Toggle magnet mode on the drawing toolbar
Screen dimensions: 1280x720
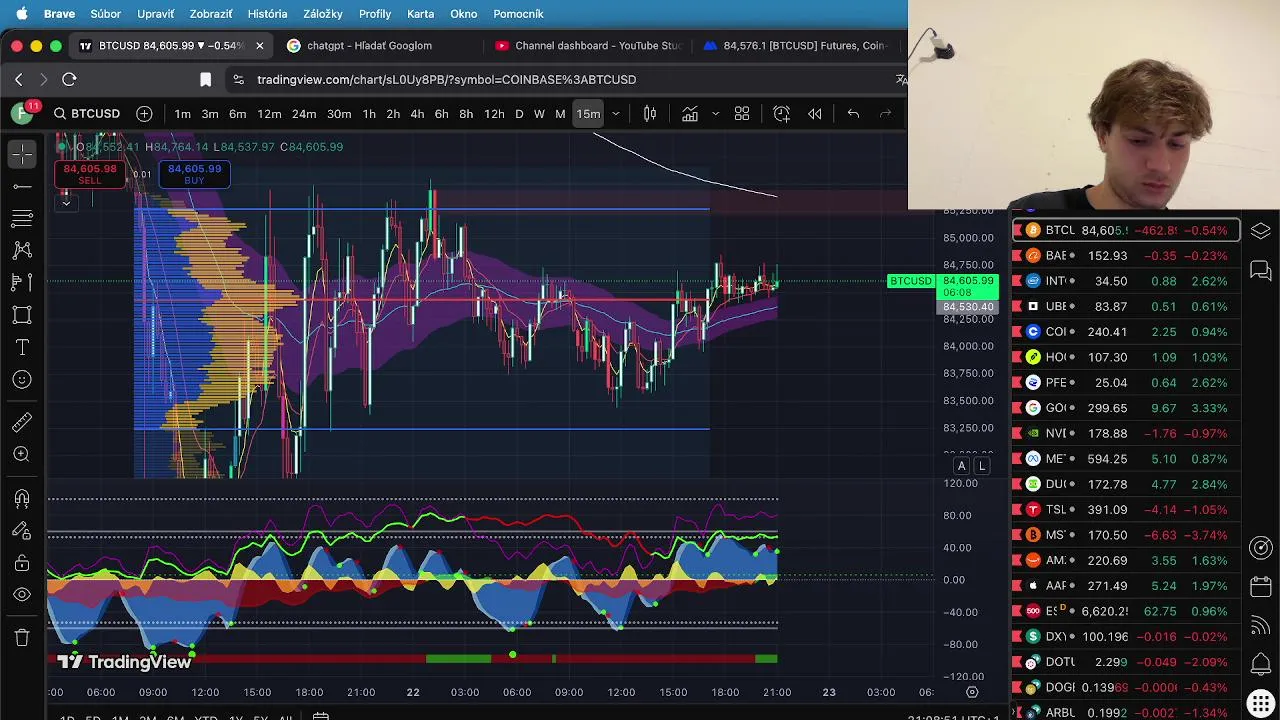pos(22,498)
